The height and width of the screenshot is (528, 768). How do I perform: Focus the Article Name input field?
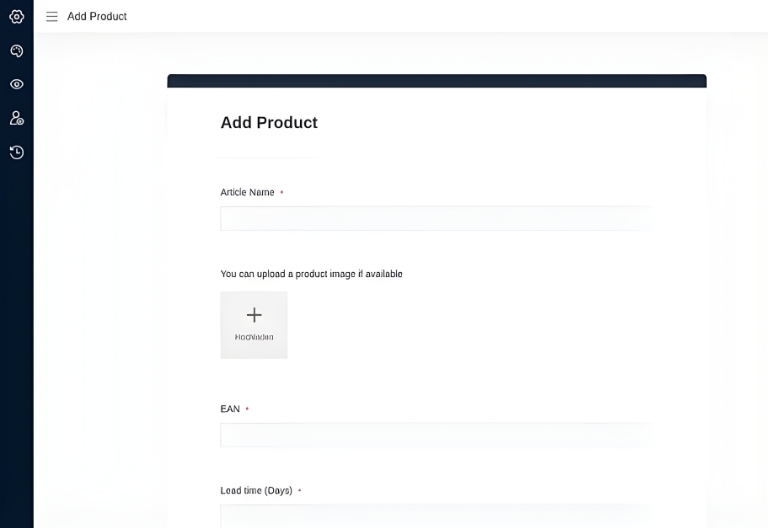tap(435, 218)
